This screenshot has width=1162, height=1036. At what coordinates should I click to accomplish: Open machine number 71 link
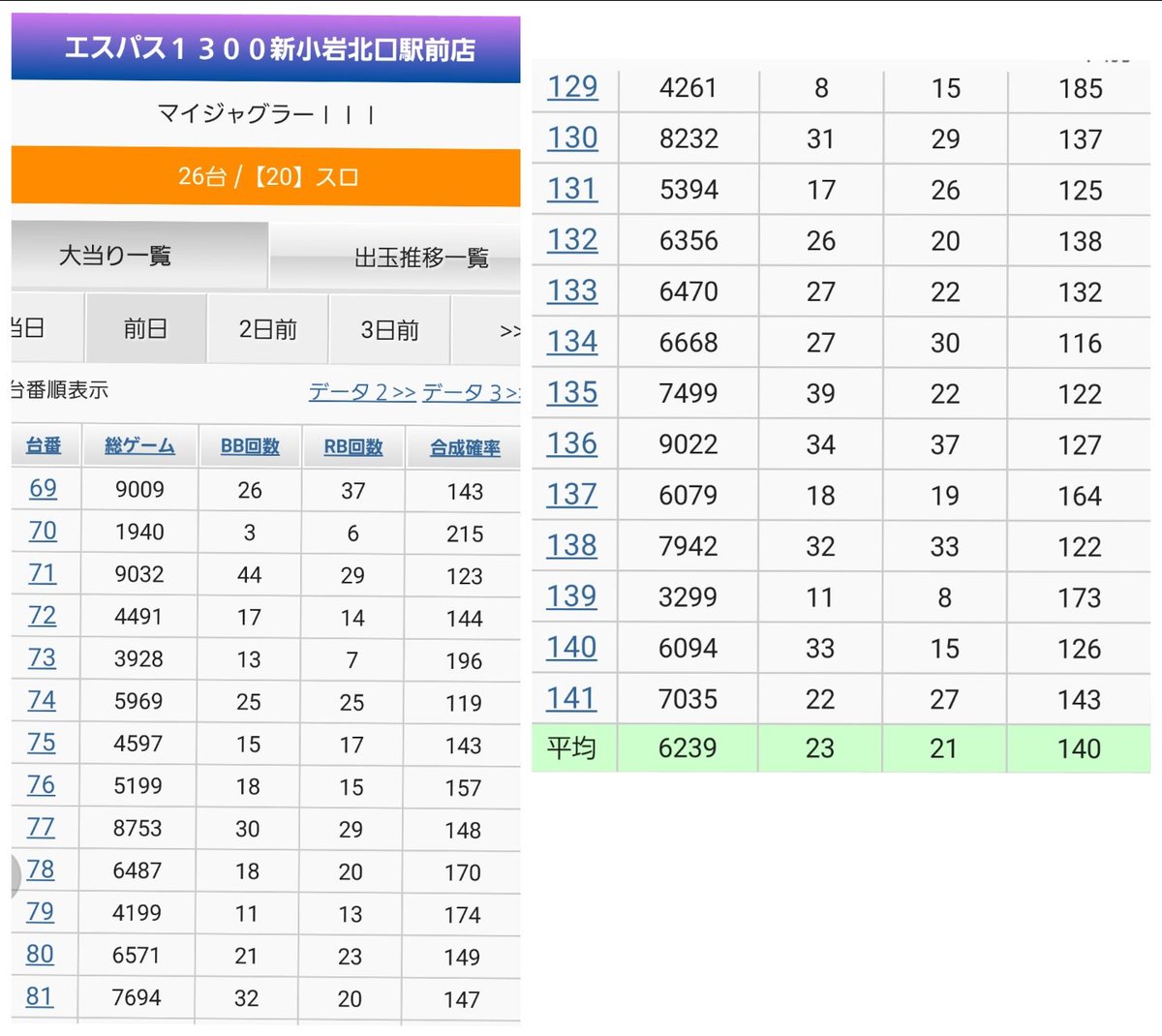(x=43, y=573)
